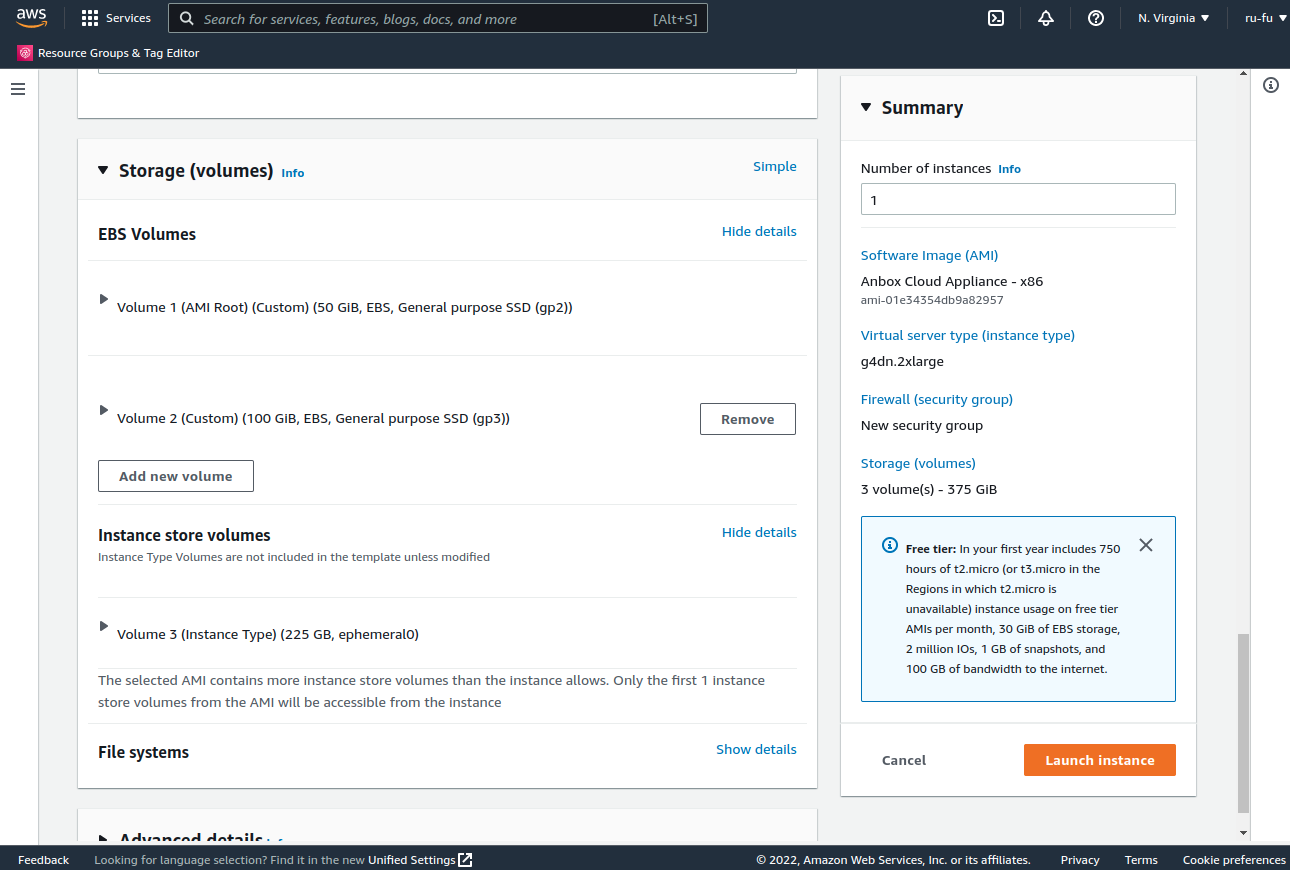Screen dimensions: 1290x870
Task: Click the ami-01e34354db9a82957 text
Action: [x=932, y=300]
